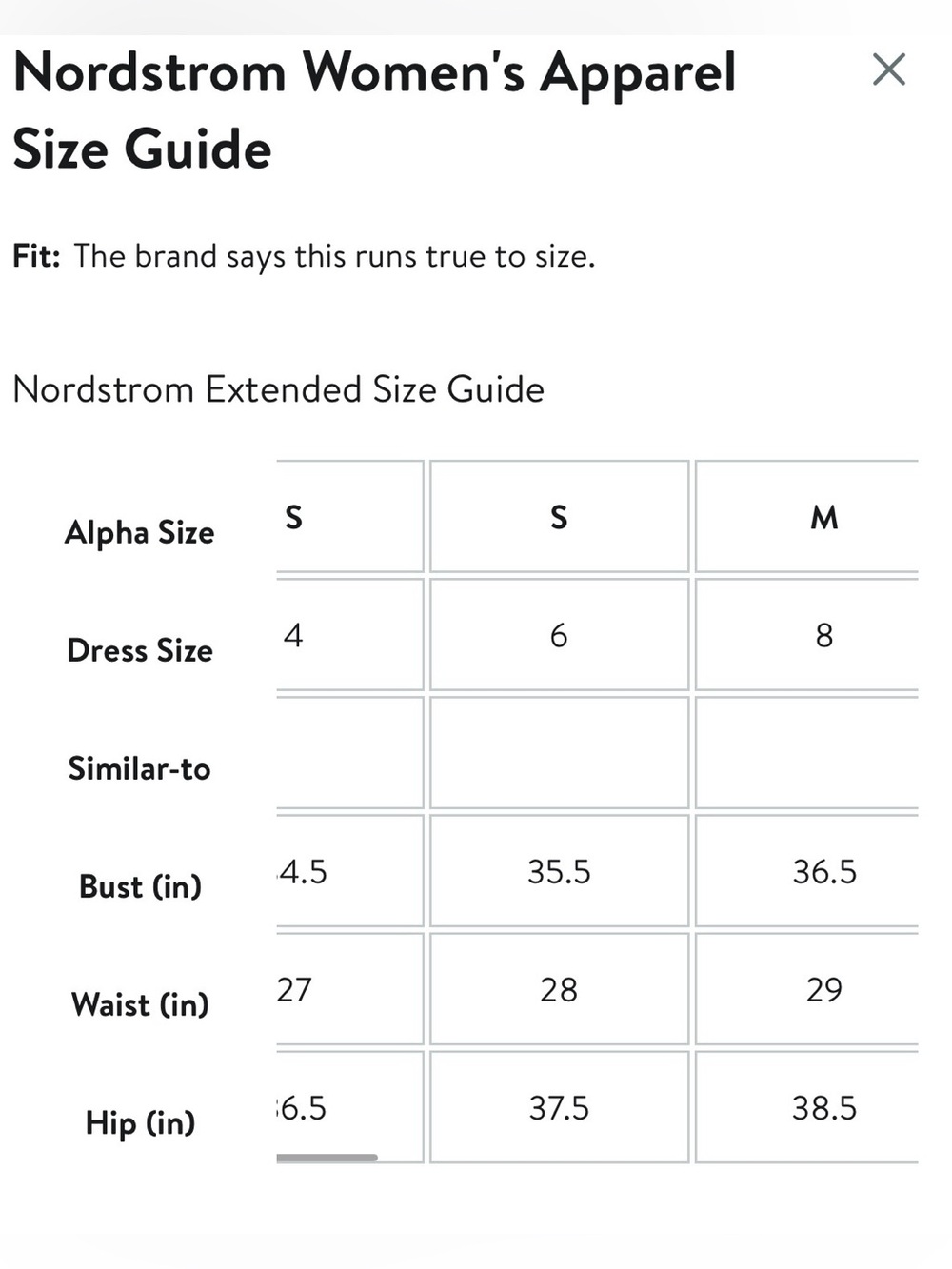Click the hip 38.5 cell
952x1269 pixels.
pos(807,1107)
